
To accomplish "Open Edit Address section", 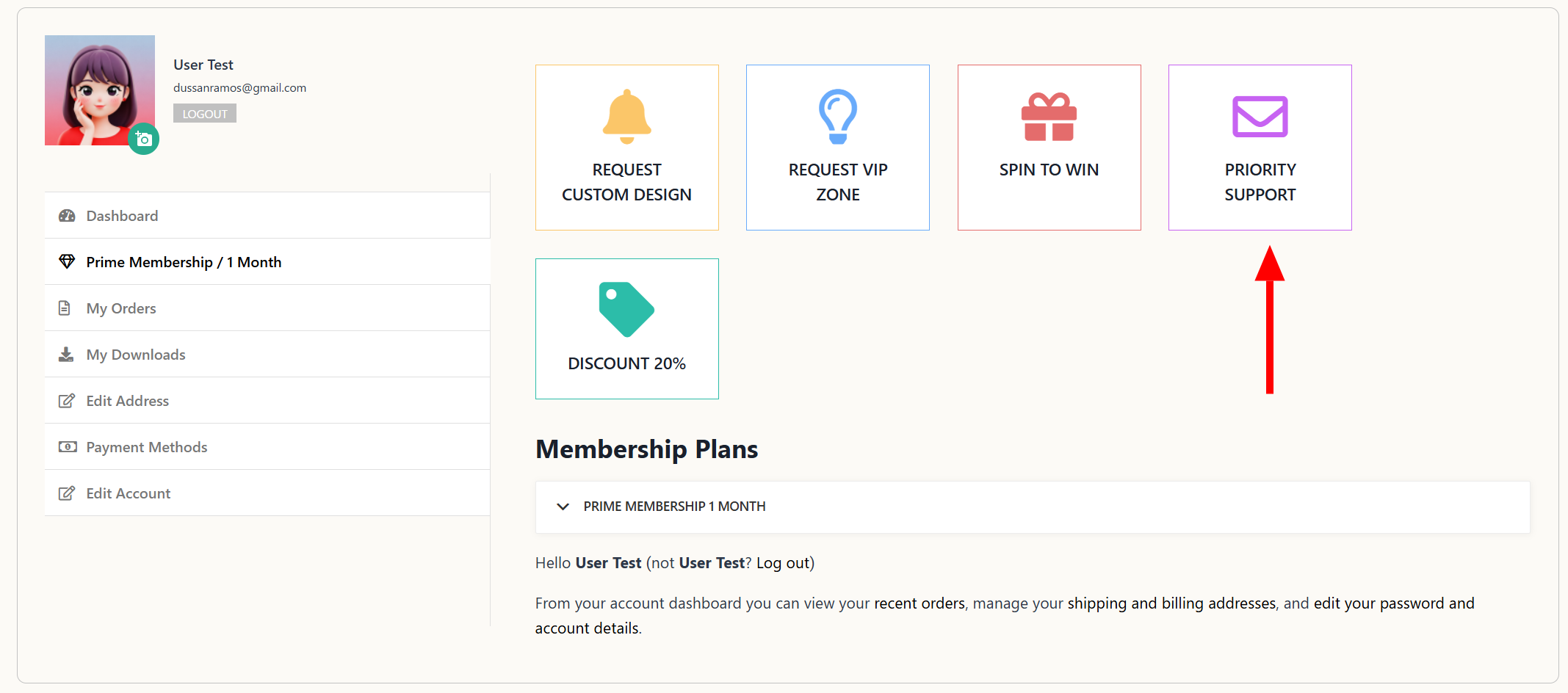I will tap(127, 401).
